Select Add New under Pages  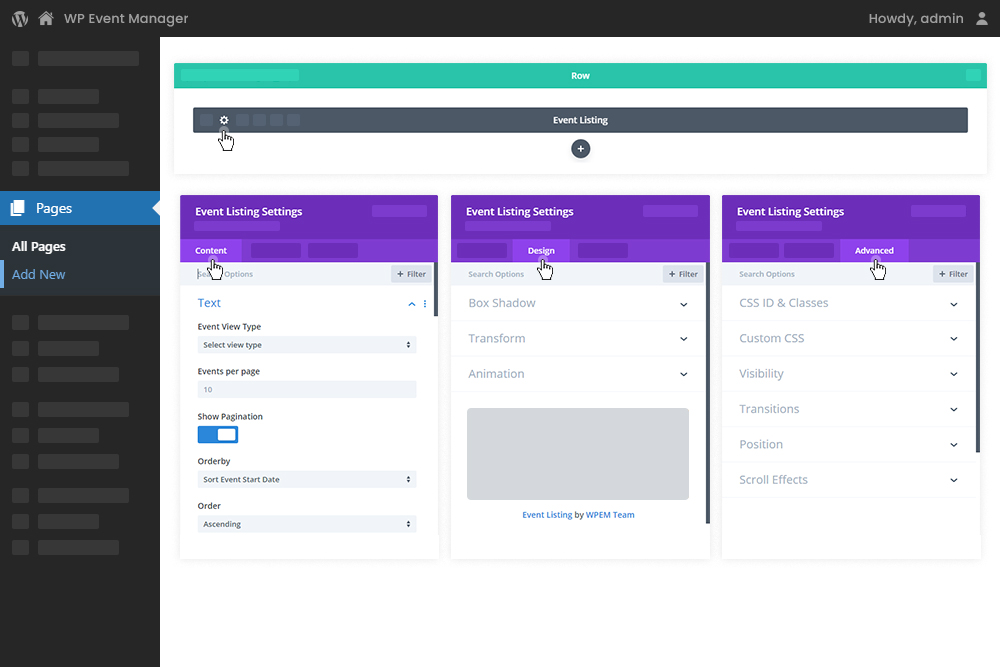[x=39, y=274]
